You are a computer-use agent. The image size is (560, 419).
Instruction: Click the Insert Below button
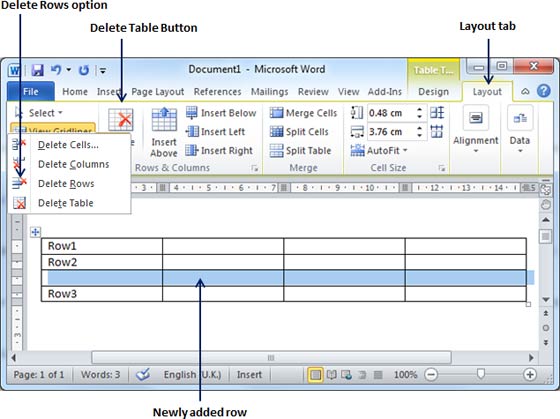[x=221, y=113]
